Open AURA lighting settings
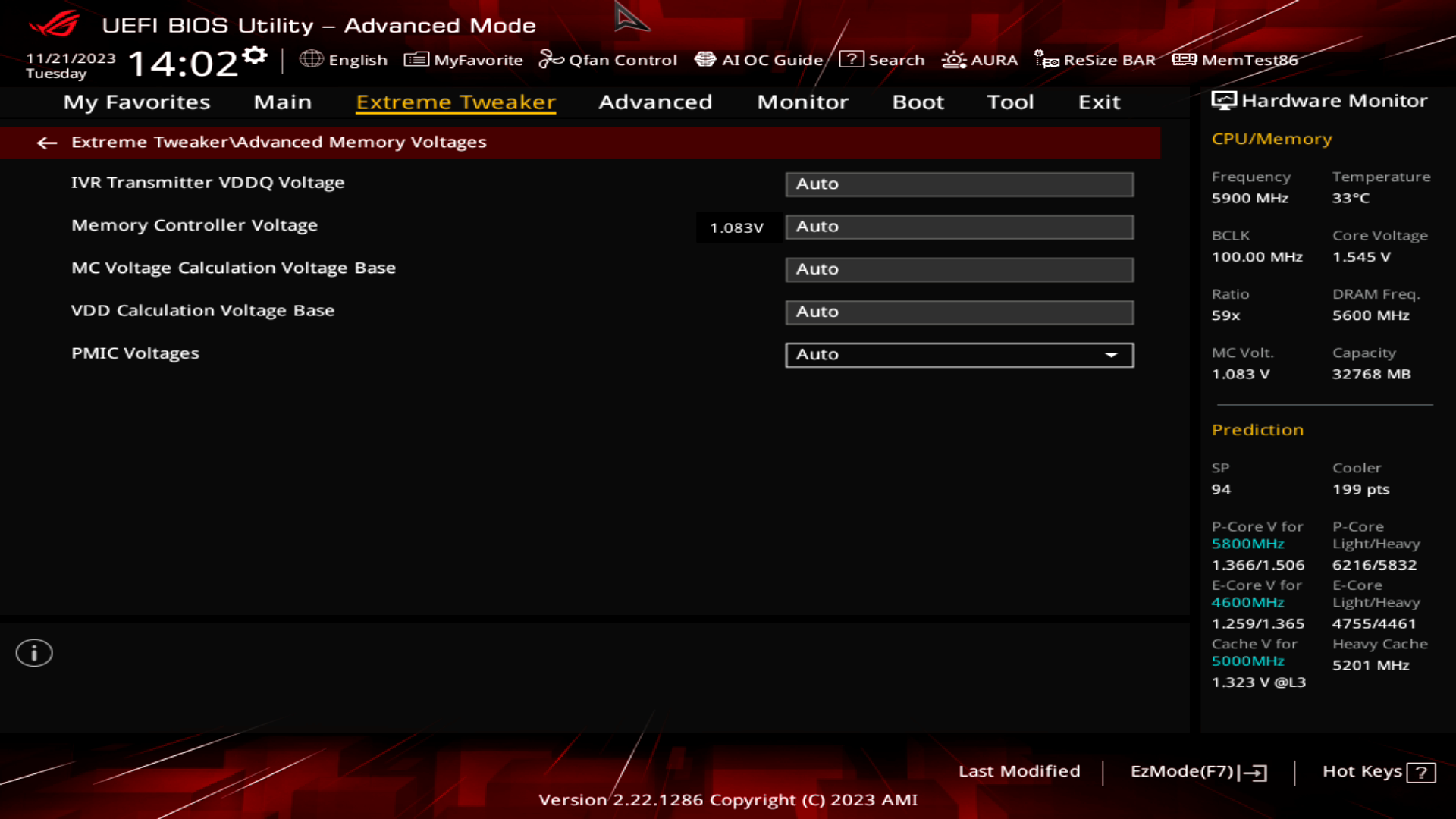This screenshot has width=1456, height=819. [980, 60]
